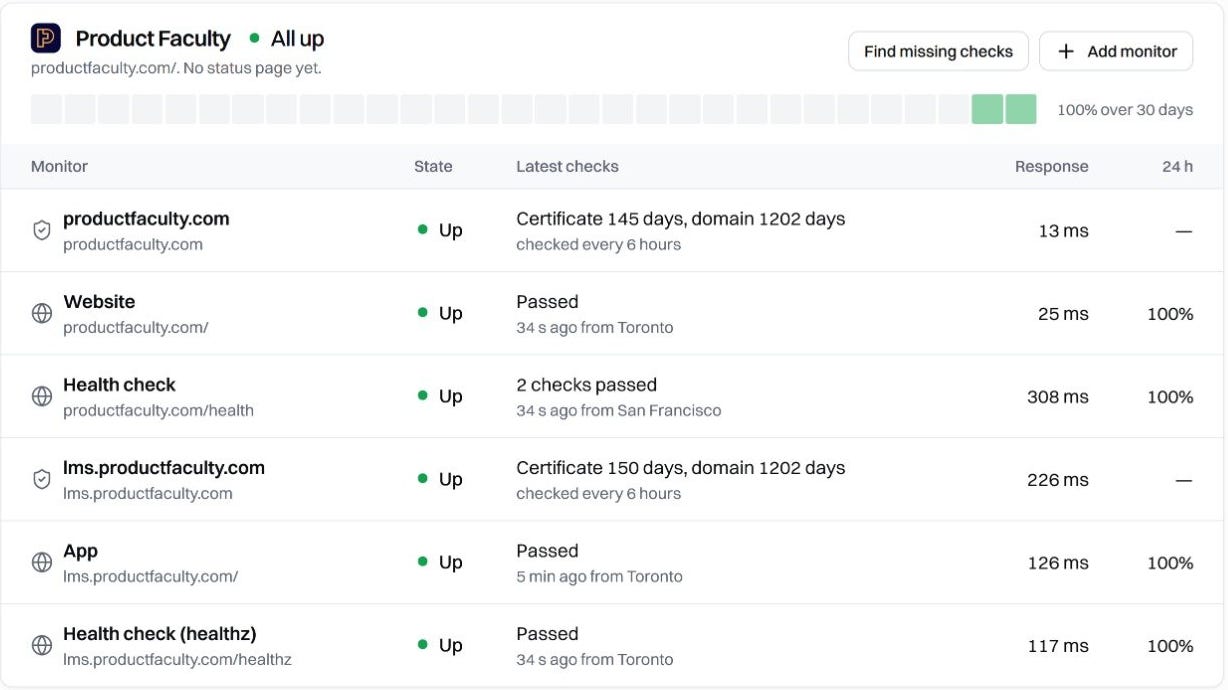Click the 100% uptime in Website row
1228x690 pixels.
1170,314
